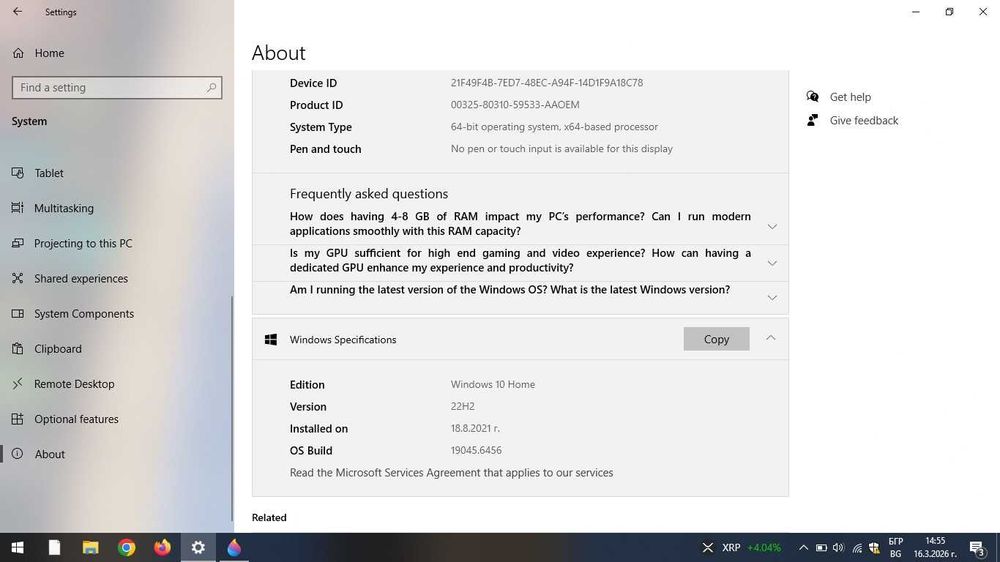Click the Give feedback person icon
The height and width of the screenshot is (562, 1000).
coord(812,120)
